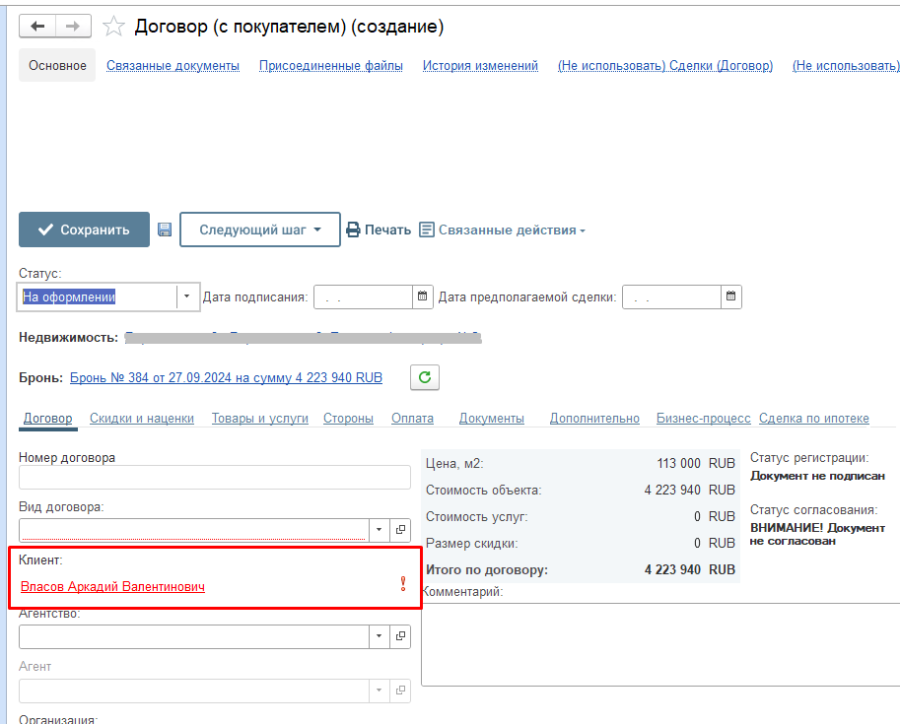Open calendar for Дата предполагаемой сделки
900x724 pixels.
click(731, 297)
